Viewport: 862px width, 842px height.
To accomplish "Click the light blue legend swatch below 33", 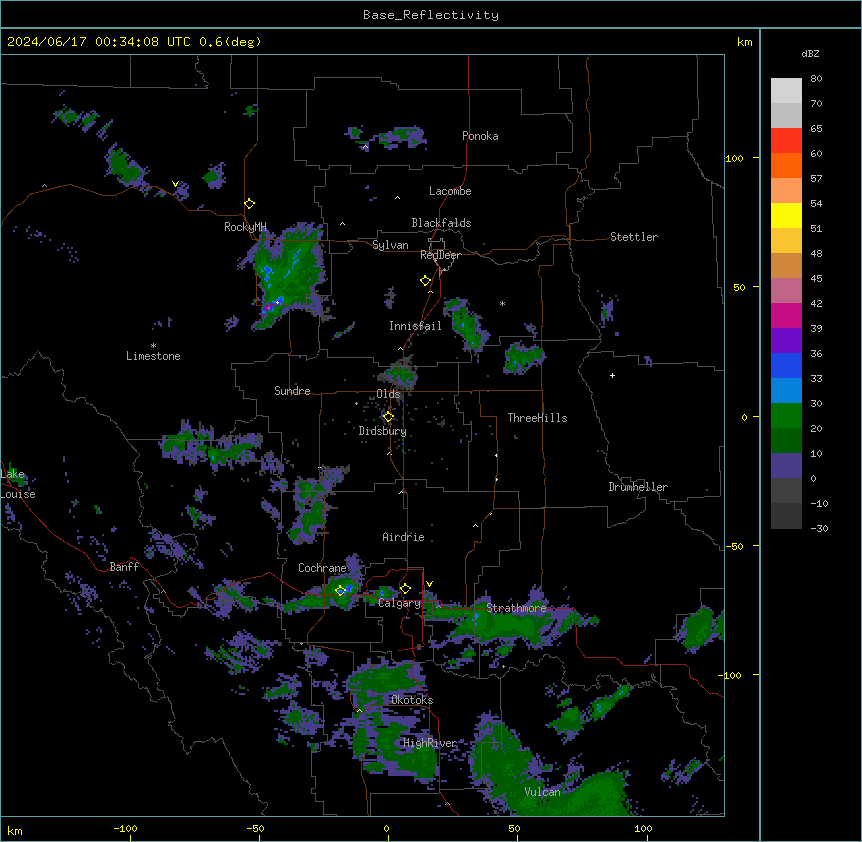I will point(786,391).
